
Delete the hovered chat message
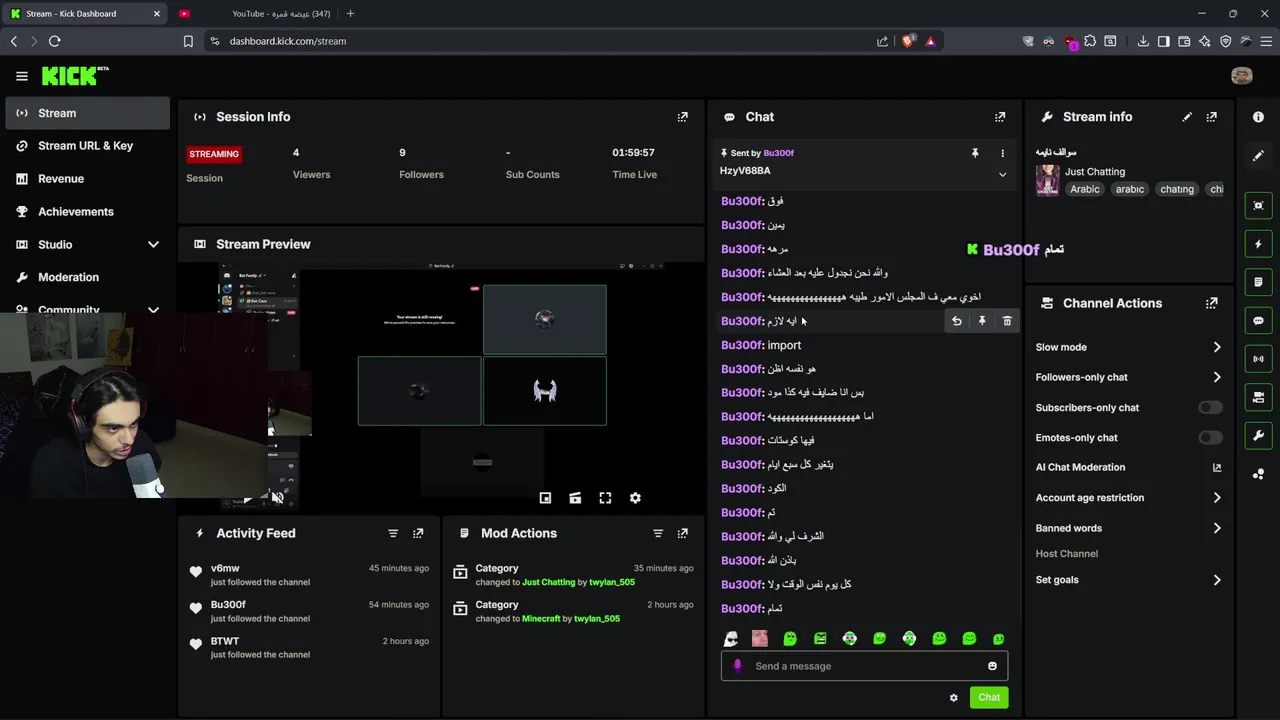[1007, 321]
